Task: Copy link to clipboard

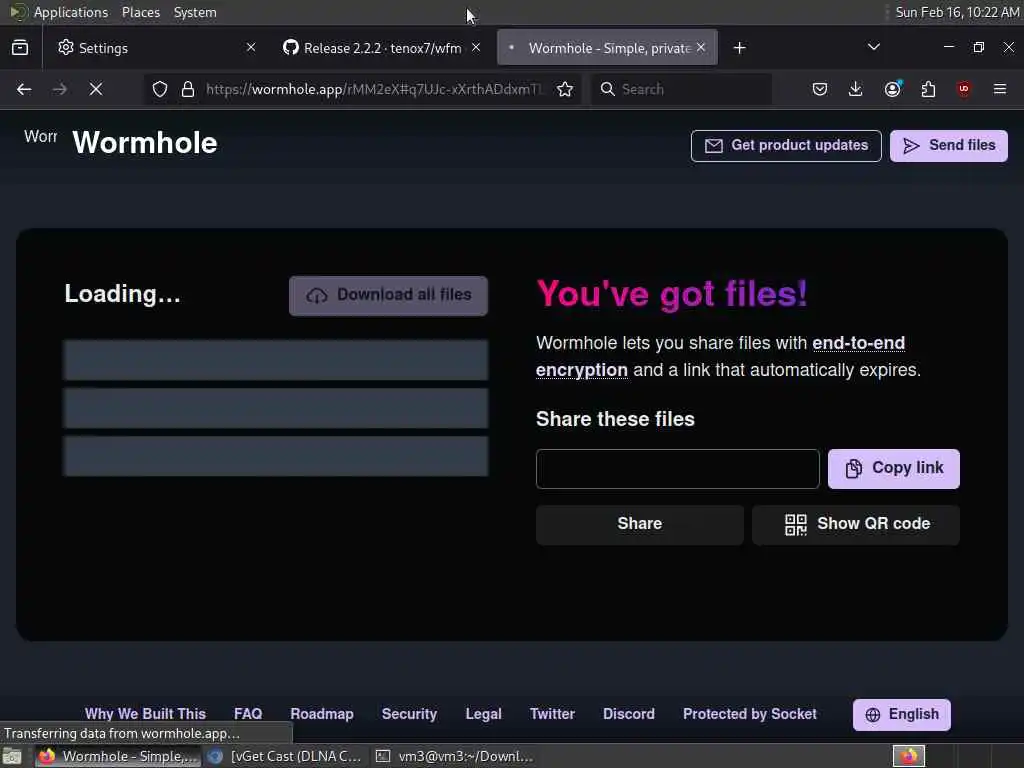Action: 894,469
